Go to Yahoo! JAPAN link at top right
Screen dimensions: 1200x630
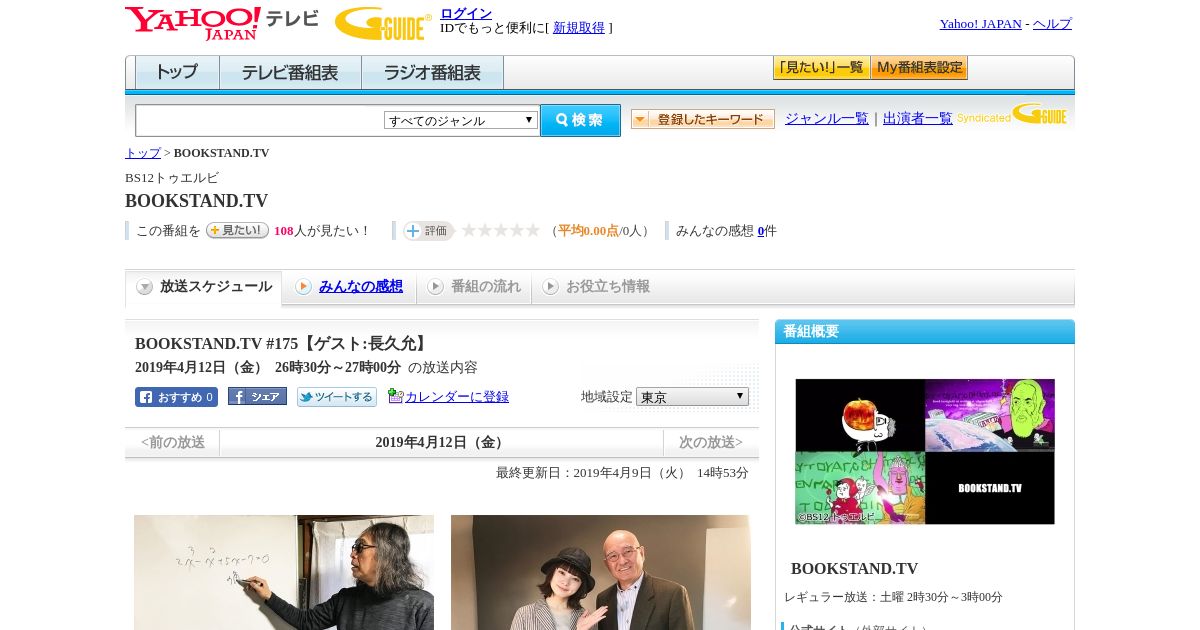coord(980,24)
